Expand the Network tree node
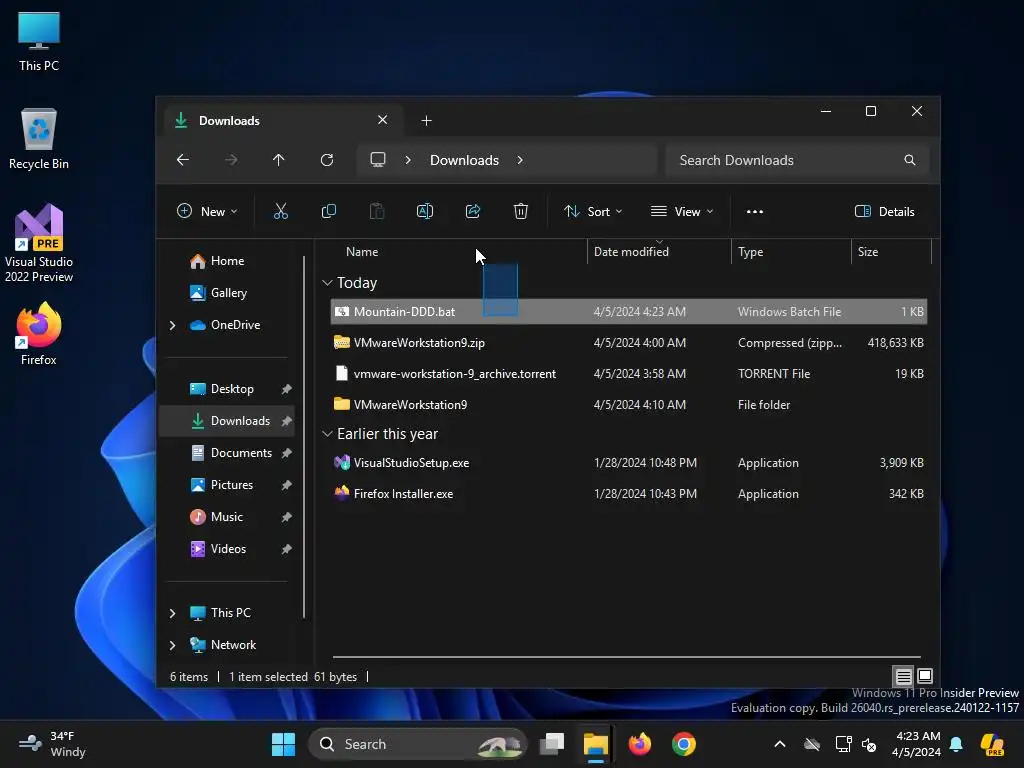 (172, 645)
